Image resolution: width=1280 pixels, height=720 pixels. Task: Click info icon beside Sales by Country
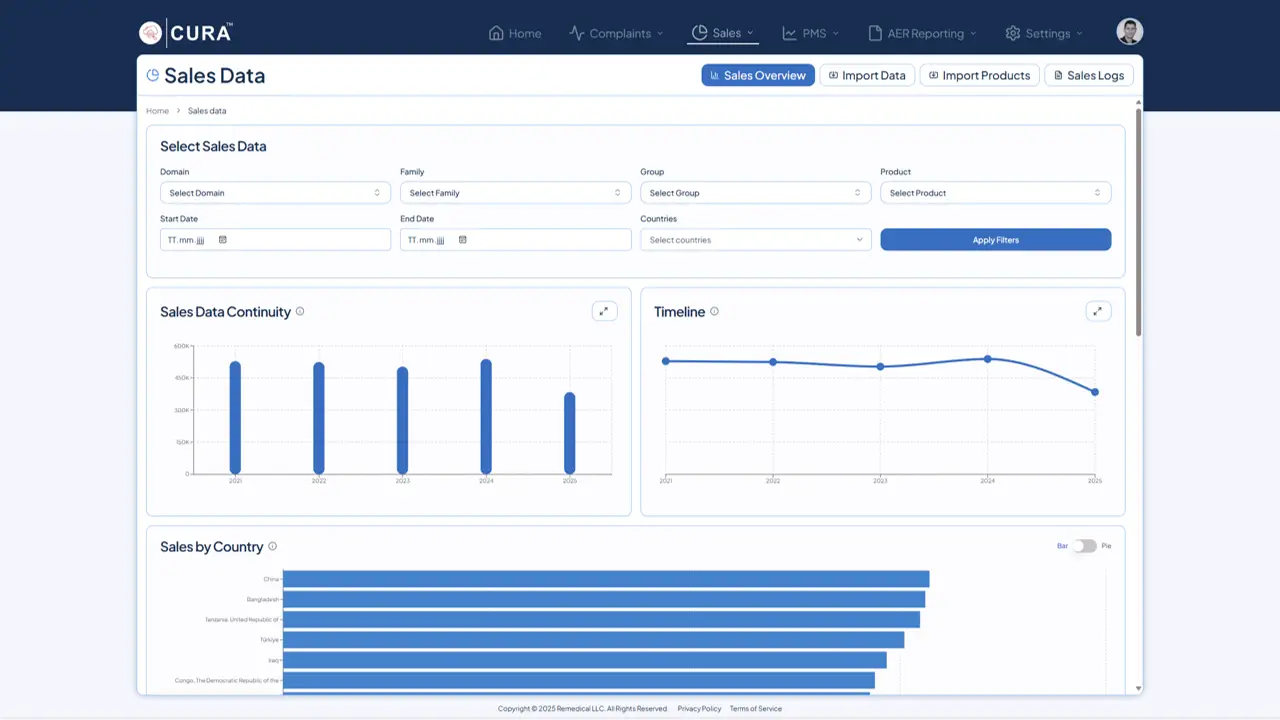[272, 546]
